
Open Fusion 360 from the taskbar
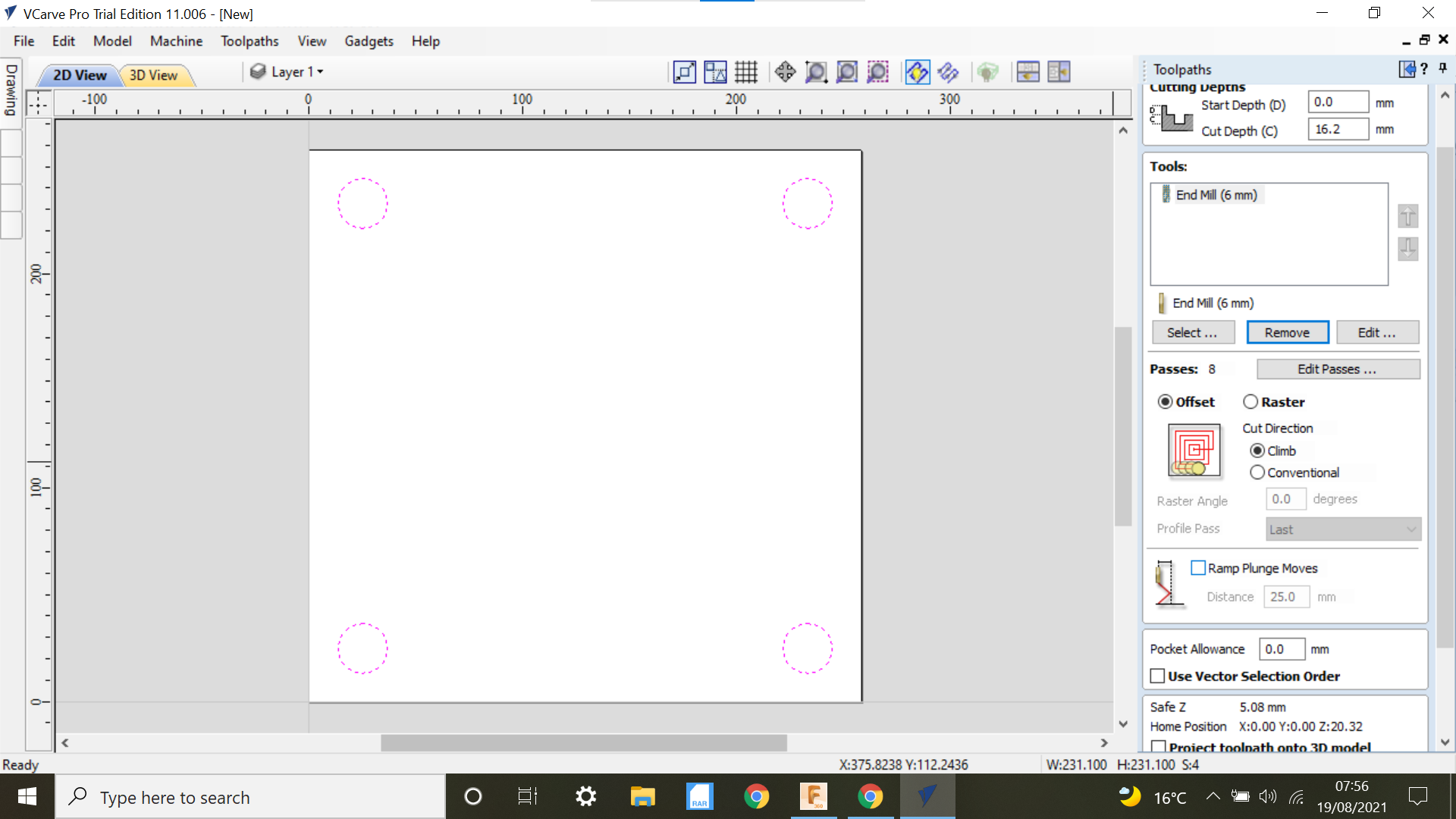click(813, 797)
